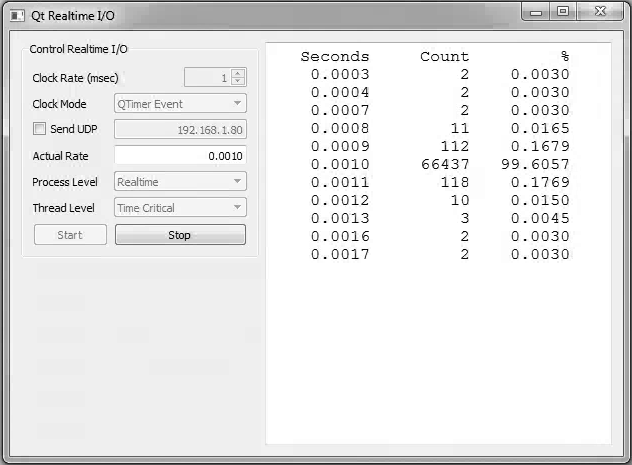Decrease Clock Rate with the down arrow

(238, 81)
